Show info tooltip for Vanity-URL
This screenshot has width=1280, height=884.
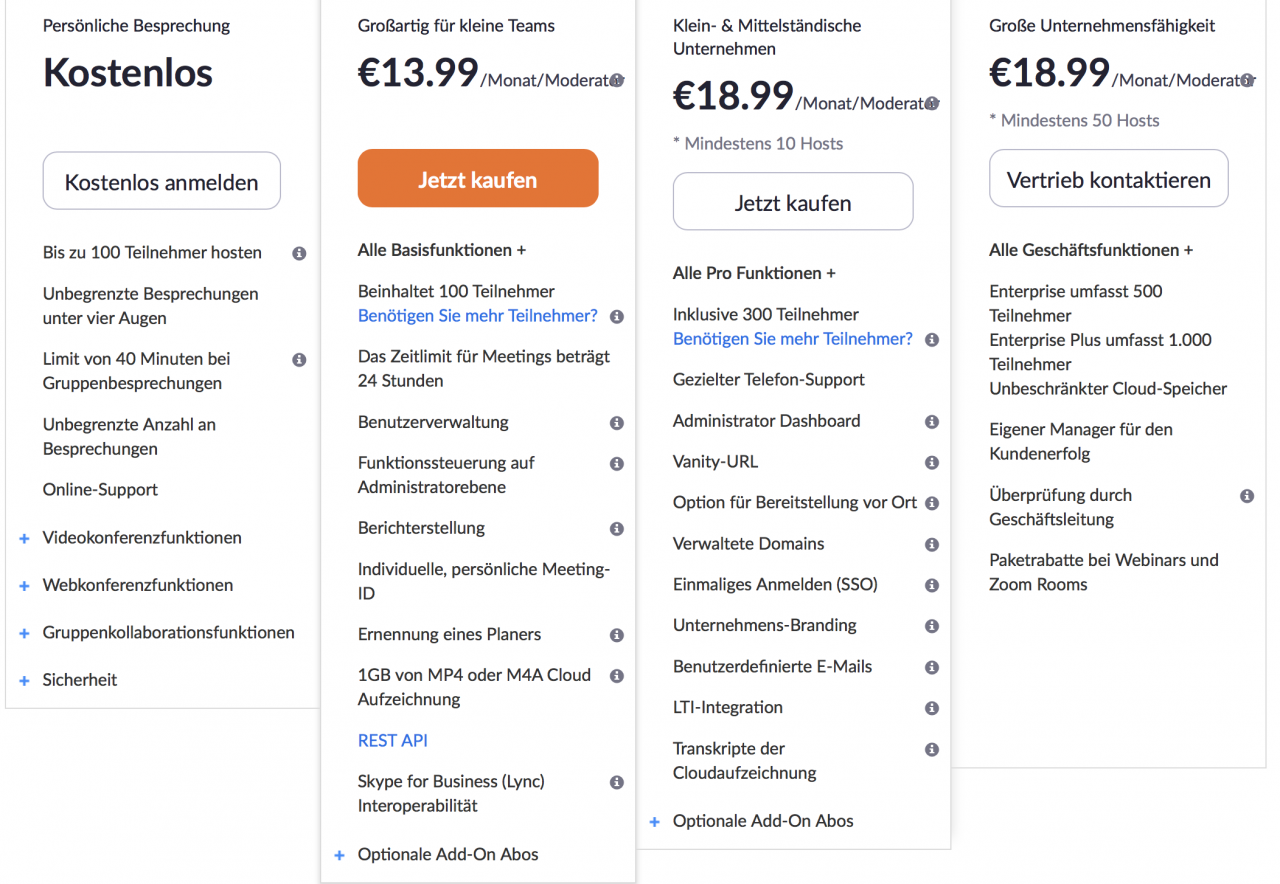tap(932, 463)
